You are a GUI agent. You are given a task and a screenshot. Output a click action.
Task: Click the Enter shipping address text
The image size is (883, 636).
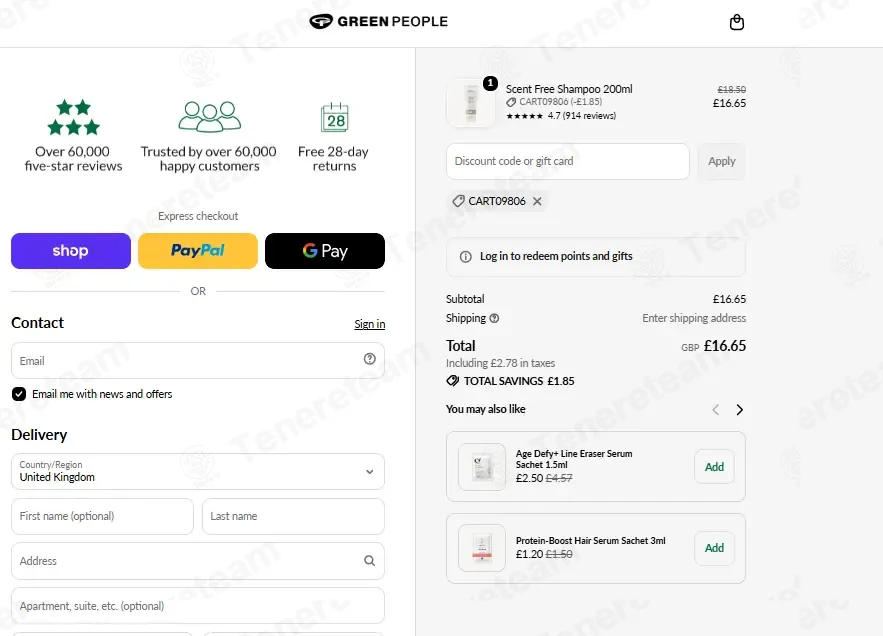[694, 318]
